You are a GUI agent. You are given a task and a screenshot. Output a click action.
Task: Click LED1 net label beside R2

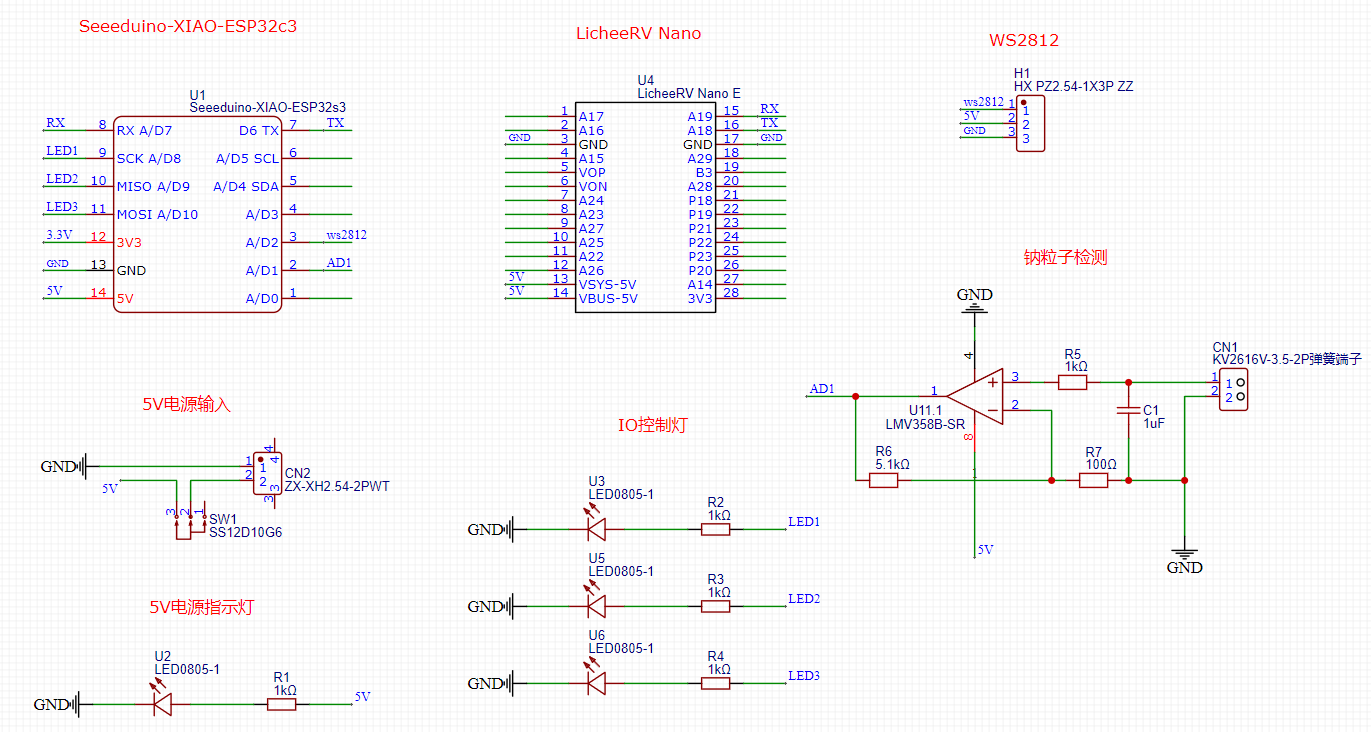coord(804,522)
